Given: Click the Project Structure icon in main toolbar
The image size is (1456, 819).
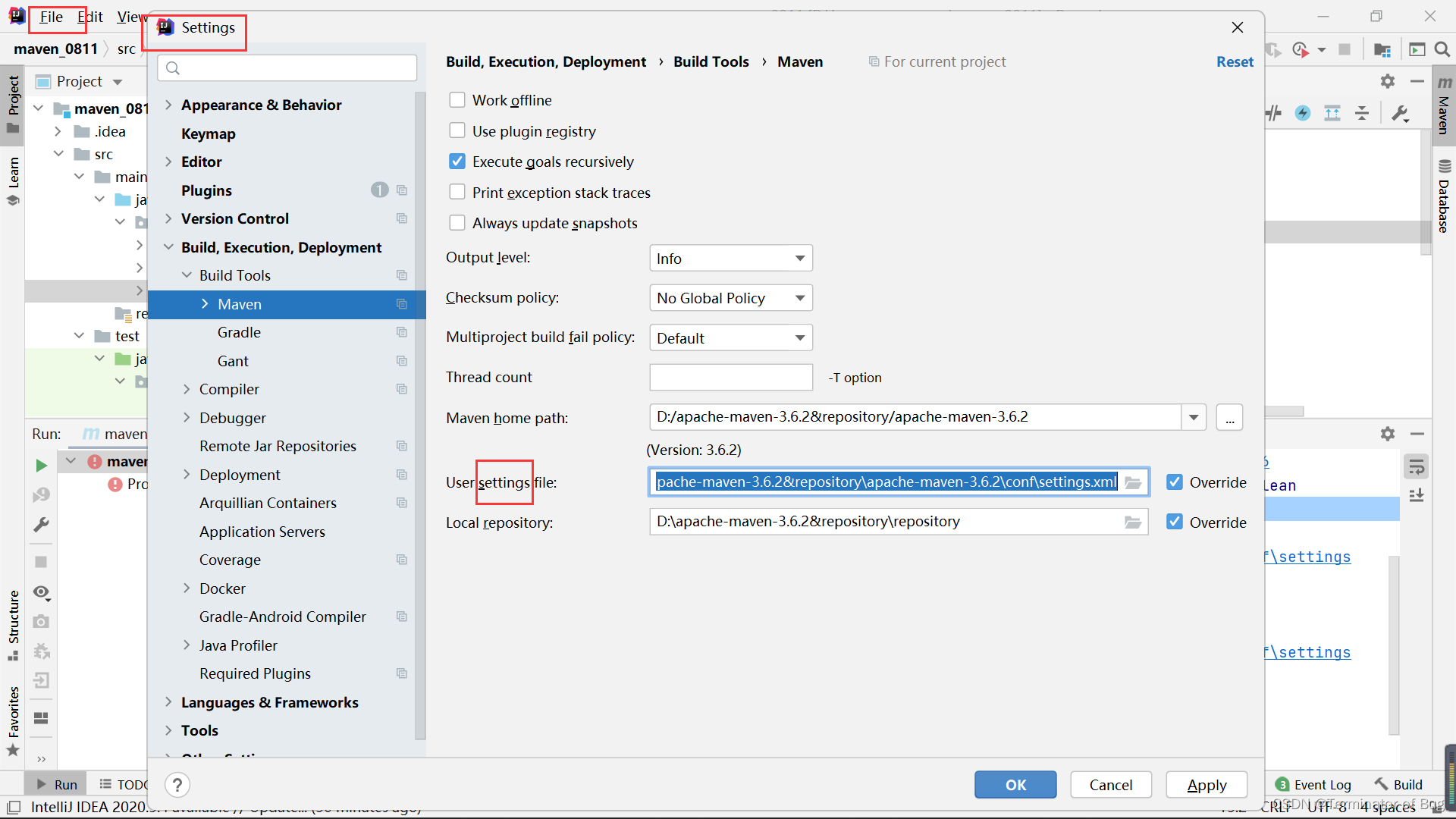Looking at the screenshot, I should pos(1382,50).
